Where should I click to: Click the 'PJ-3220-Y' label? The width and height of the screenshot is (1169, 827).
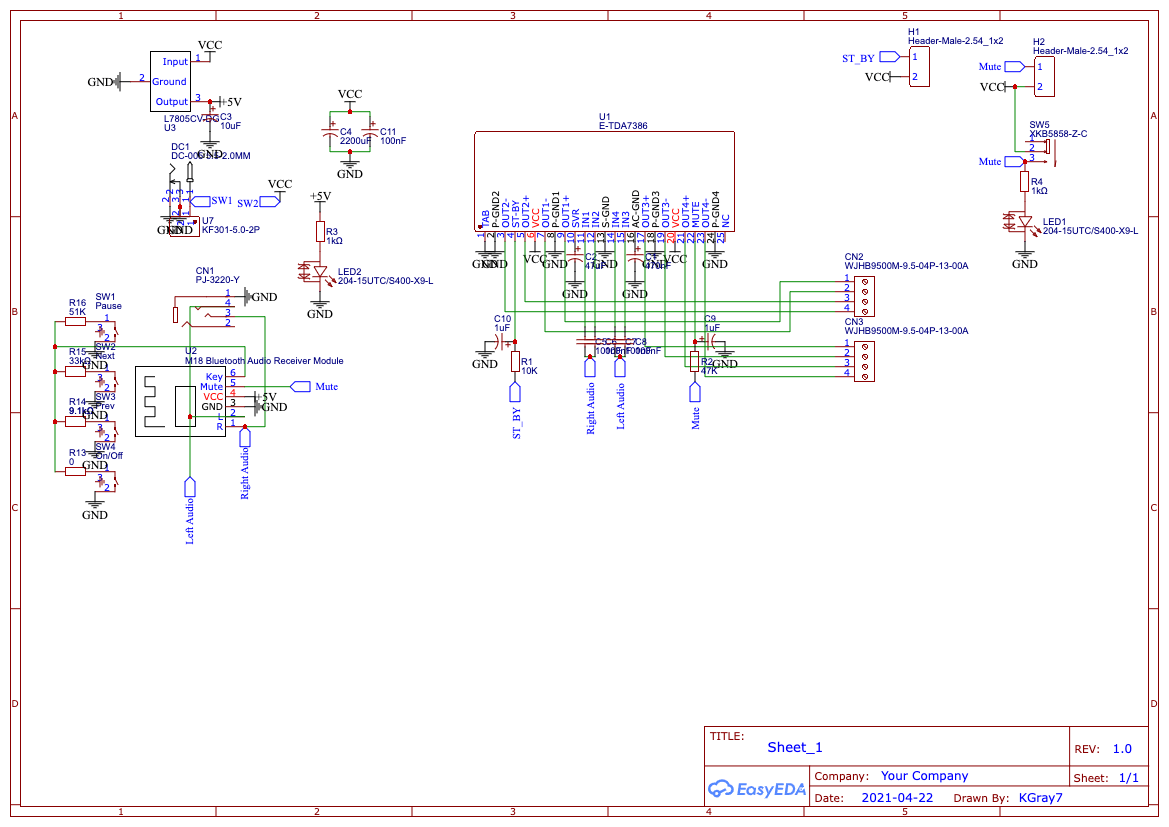click(x=218, y=280)
